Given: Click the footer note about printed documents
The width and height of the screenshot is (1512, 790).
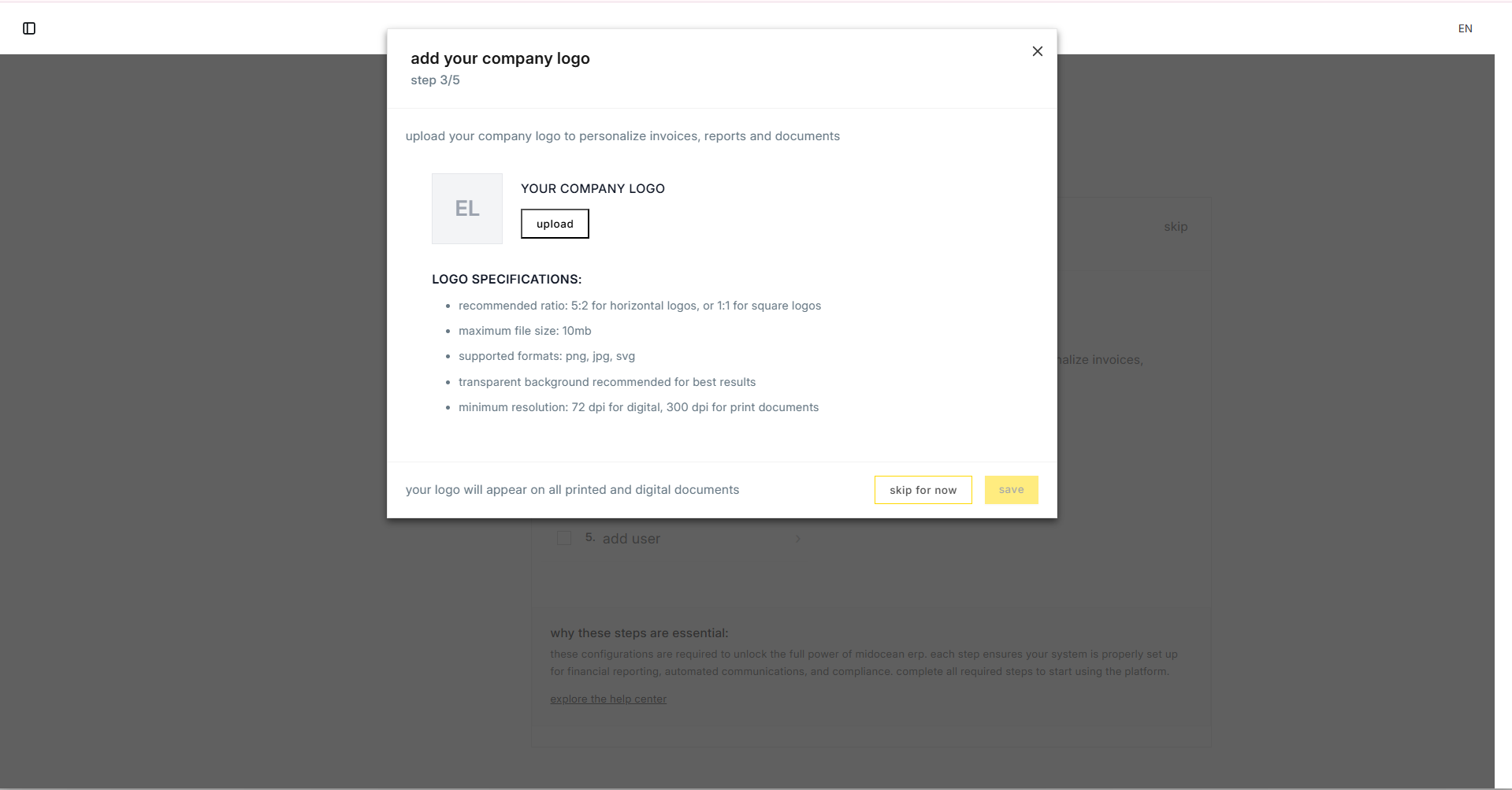Looking at the screenshot, I should (572, 489).
